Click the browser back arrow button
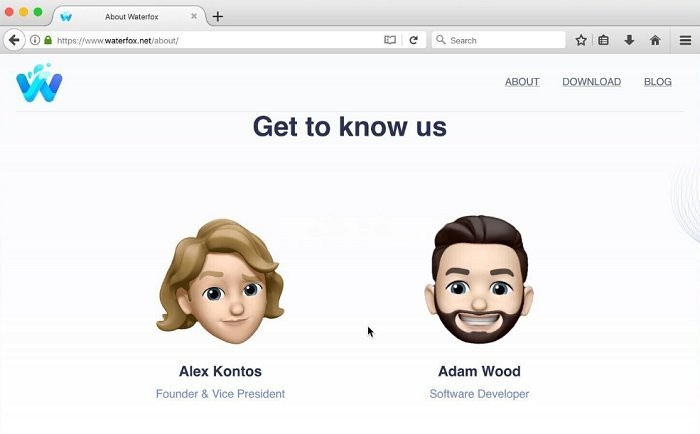Screen dimensions: 700x434 tap(14, 40)
